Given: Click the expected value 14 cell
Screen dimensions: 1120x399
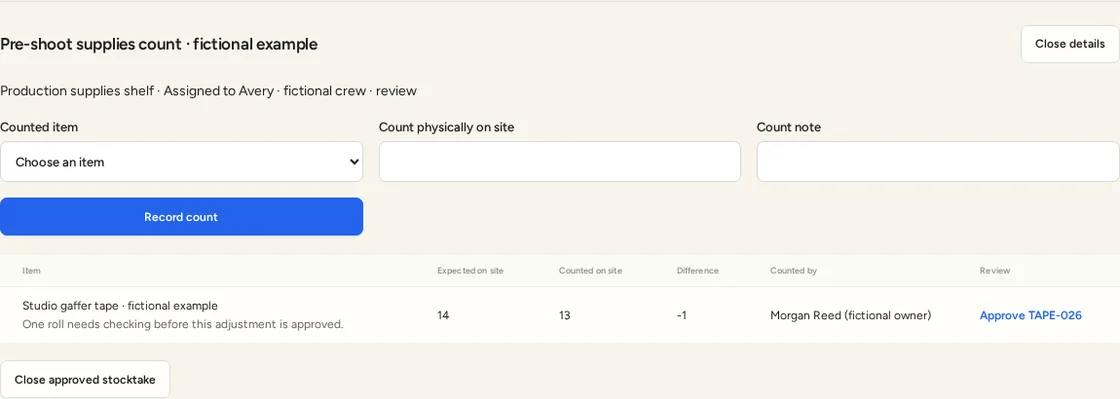Looking at the screenshot, I should 444,315.
